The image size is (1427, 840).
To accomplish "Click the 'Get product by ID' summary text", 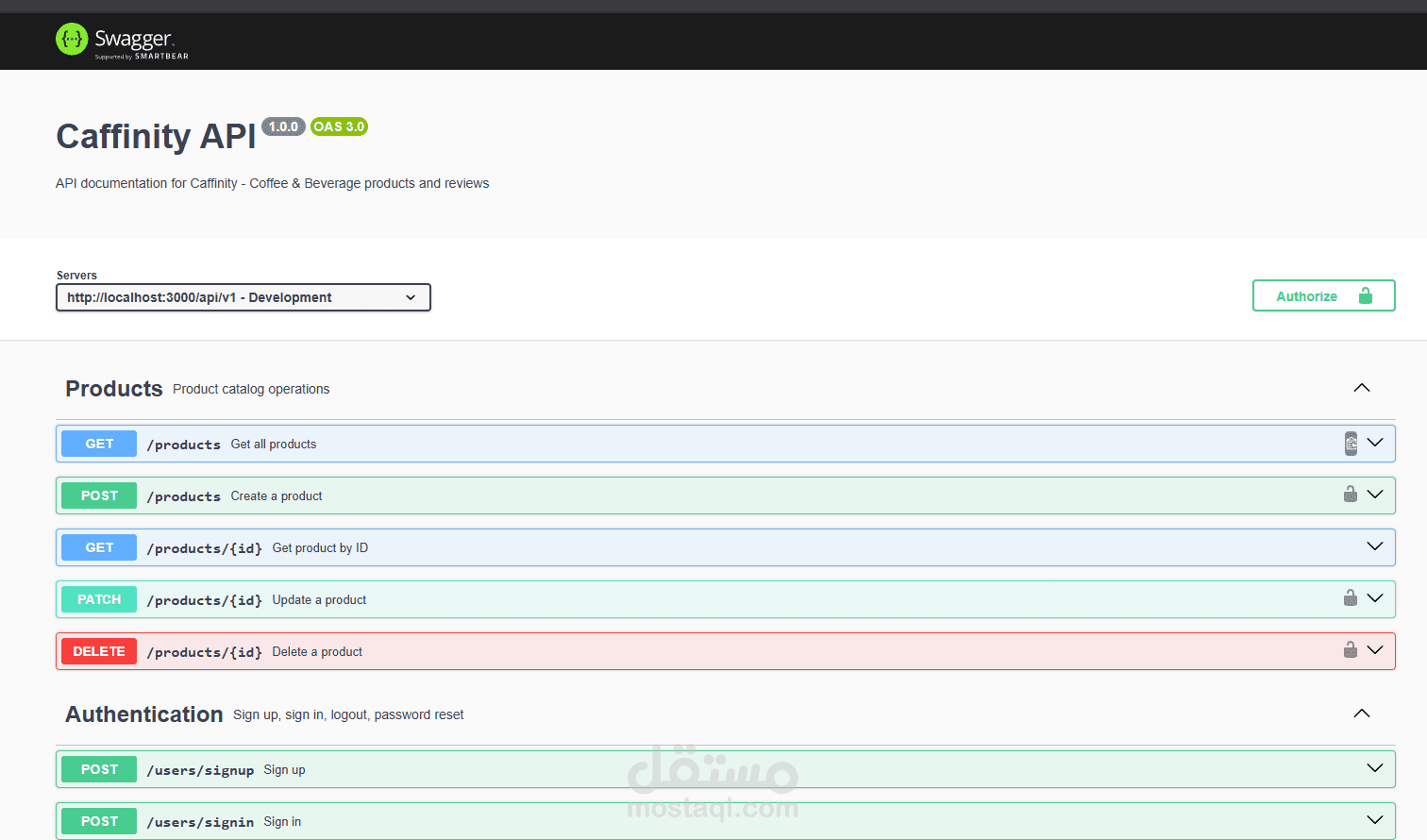I will [x=320, y=547].
